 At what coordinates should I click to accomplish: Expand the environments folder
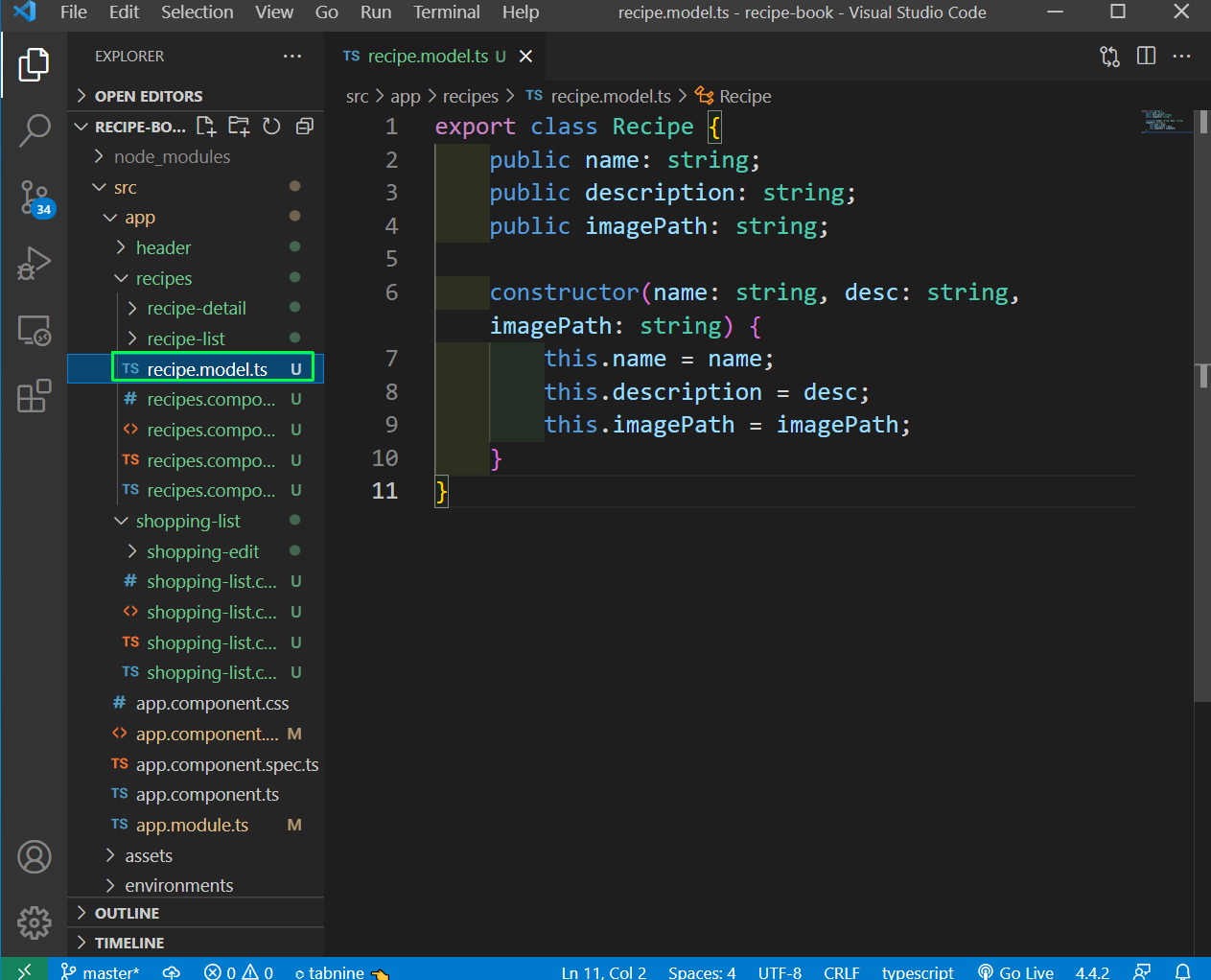(x=196, y=885)
